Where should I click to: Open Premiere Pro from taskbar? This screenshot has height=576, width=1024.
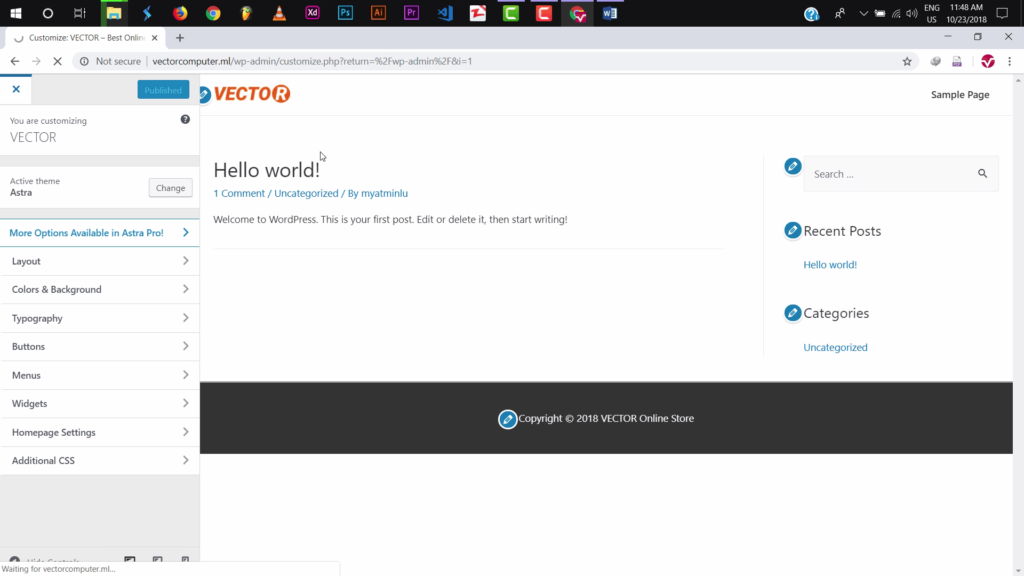411,13
